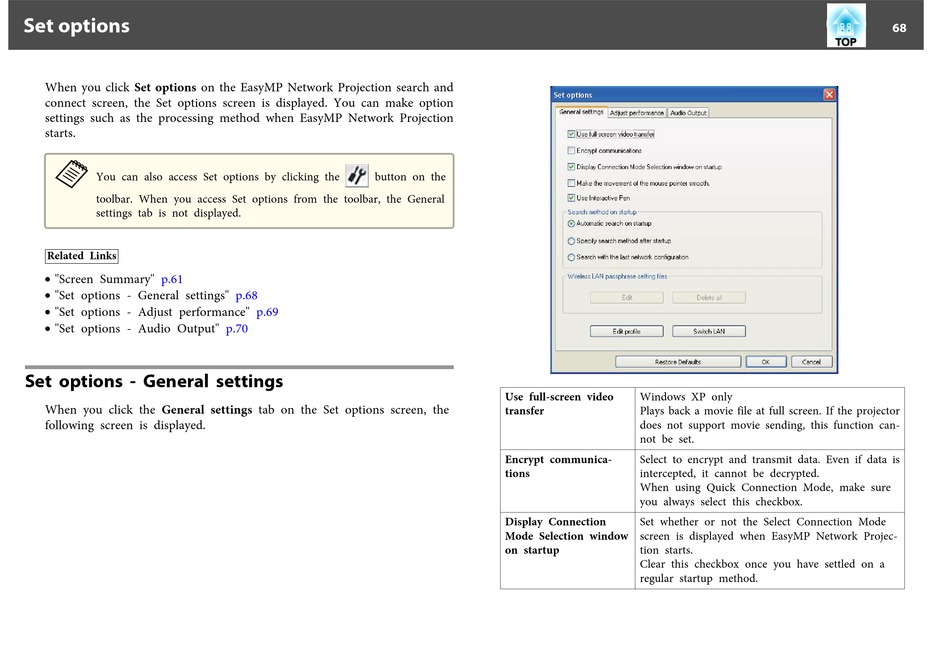
Task: Toggle Display Connection Mode Selection window on startup
Action: click(571, 167)
